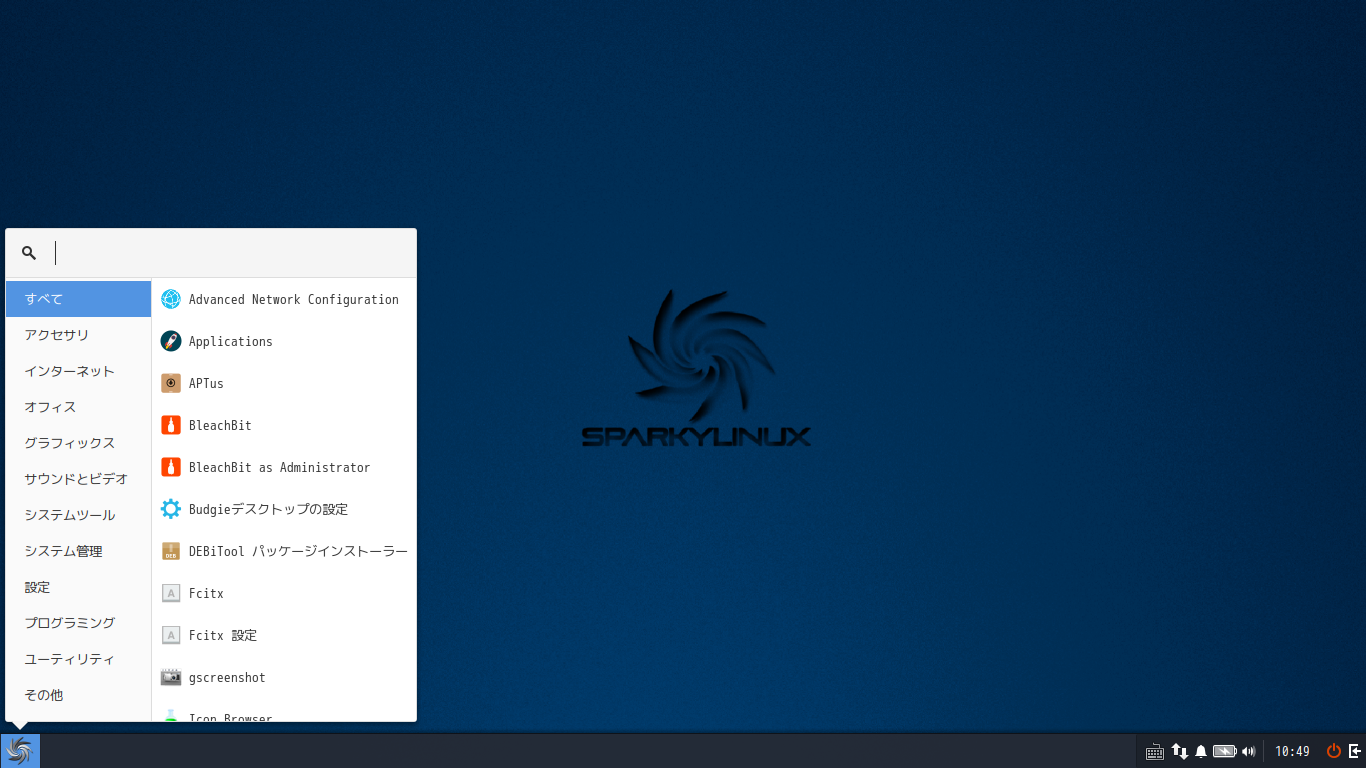The image size is (1366, 768).
Task: Select the オフィス category
Action: 78,407
